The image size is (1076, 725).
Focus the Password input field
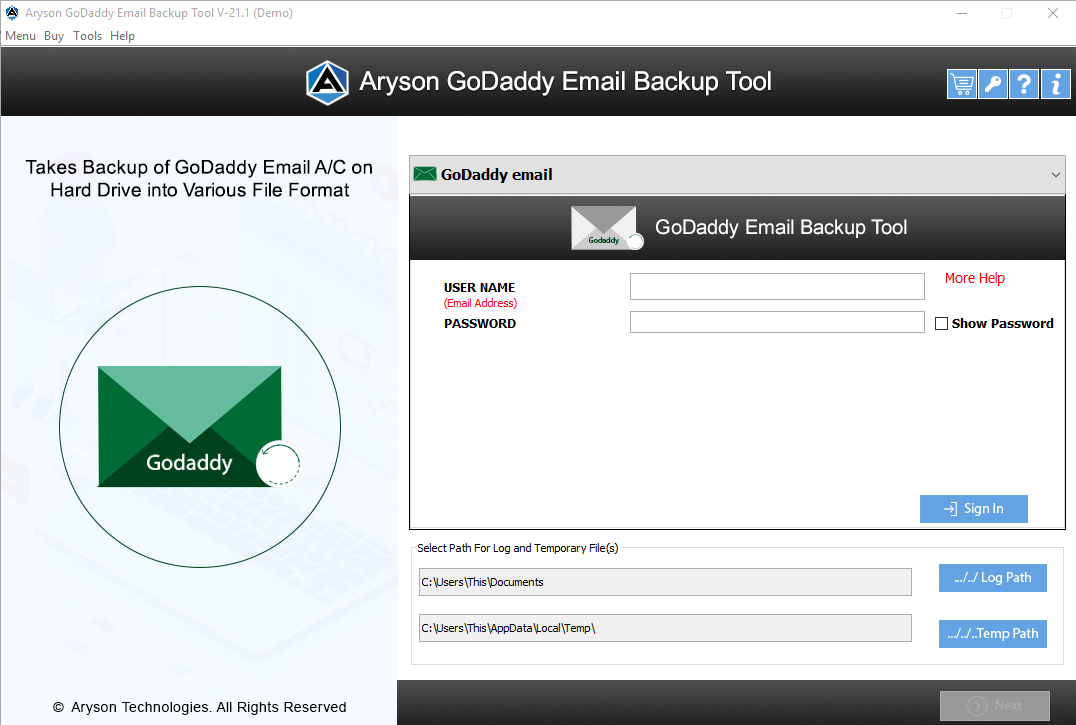(x=777, y=322)
